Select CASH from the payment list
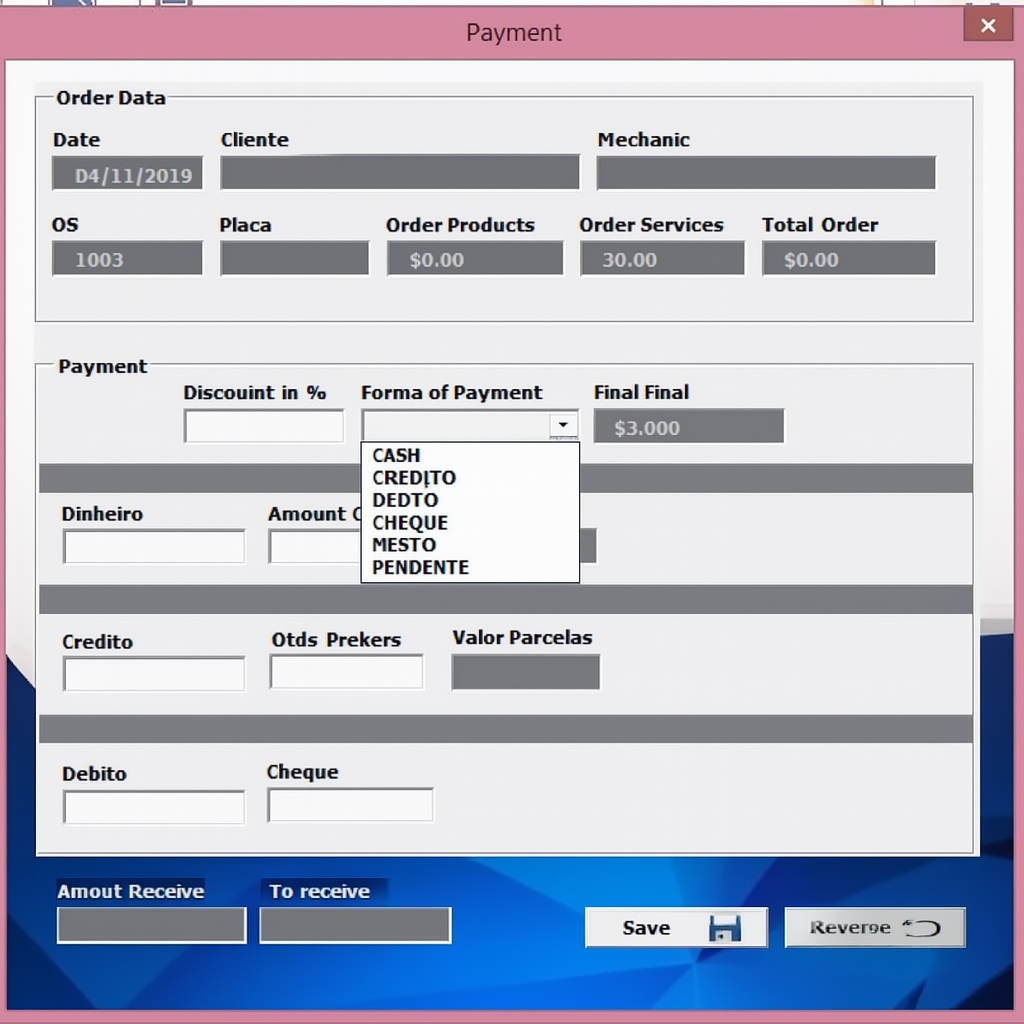 (x=396, y=455)
